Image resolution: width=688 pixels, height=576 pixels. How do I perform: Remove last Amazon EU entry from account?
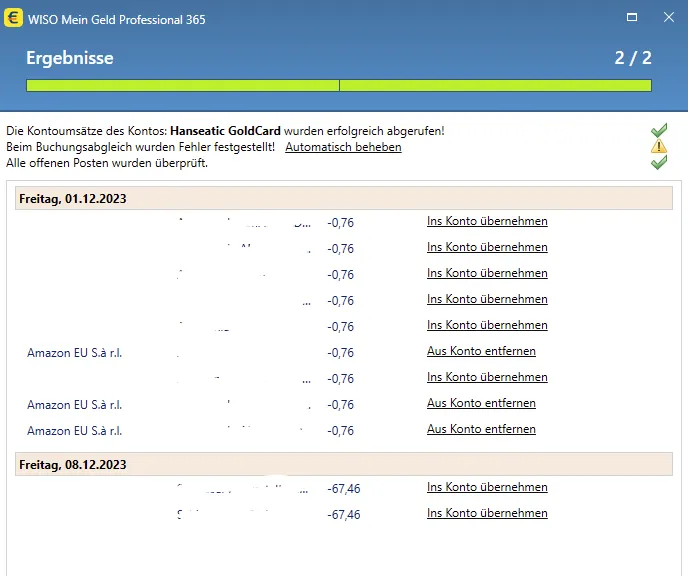point(481,429)
